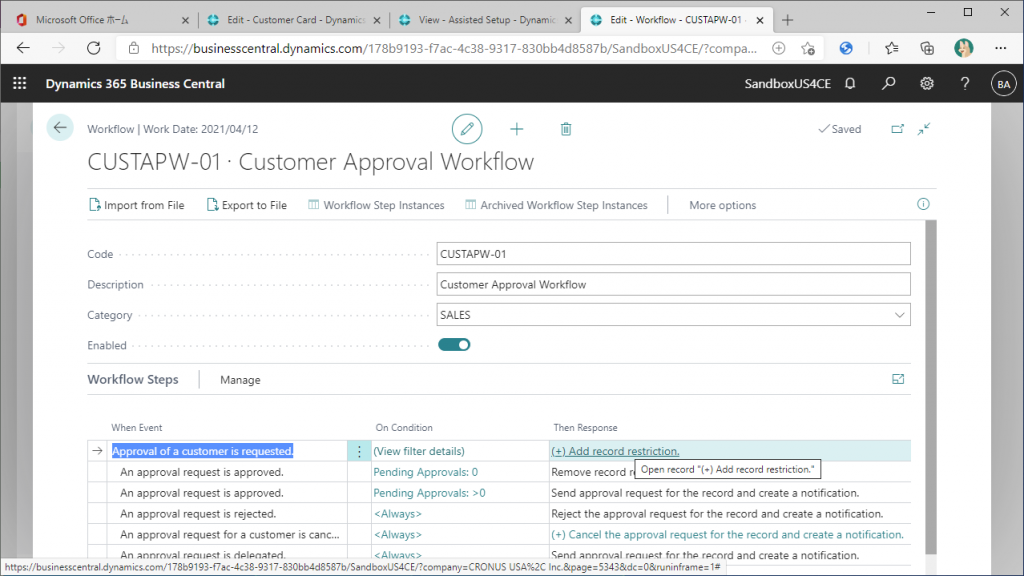1024x576 pixels.
Task: Open the BA user account avatar
Action: coord(1003,84)
